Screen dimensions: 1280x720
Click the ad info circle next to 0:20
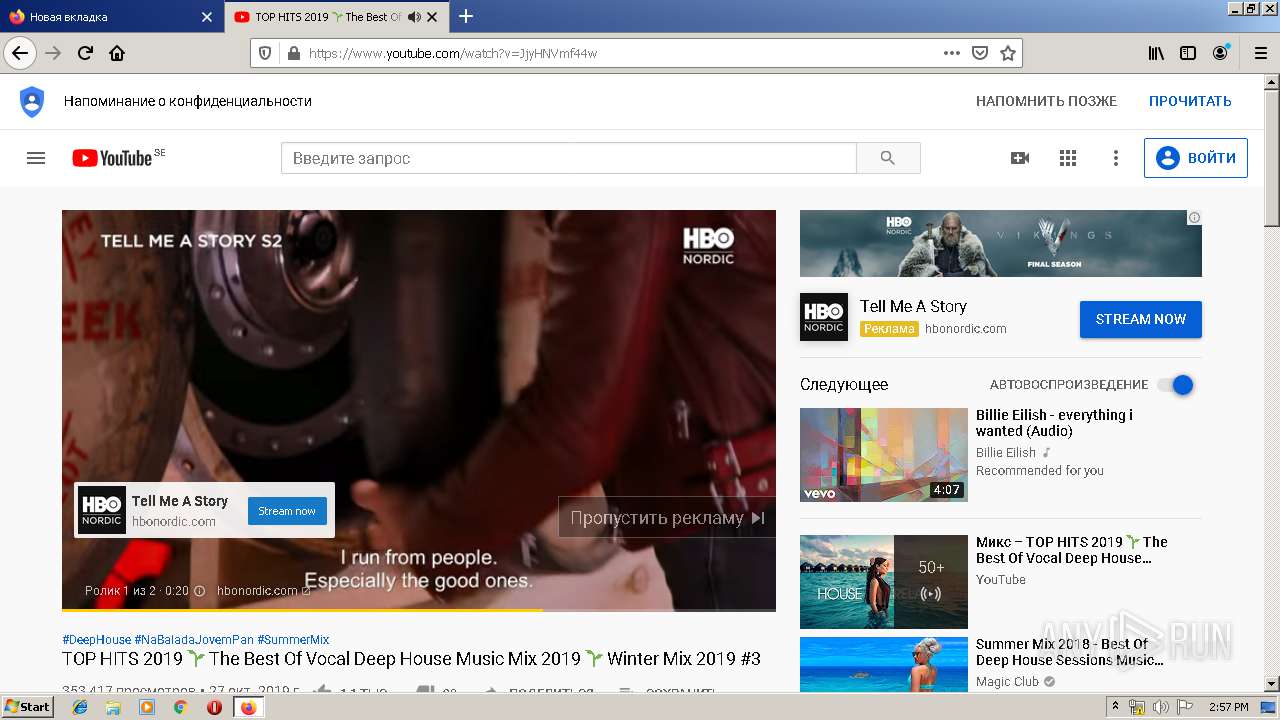199,591
